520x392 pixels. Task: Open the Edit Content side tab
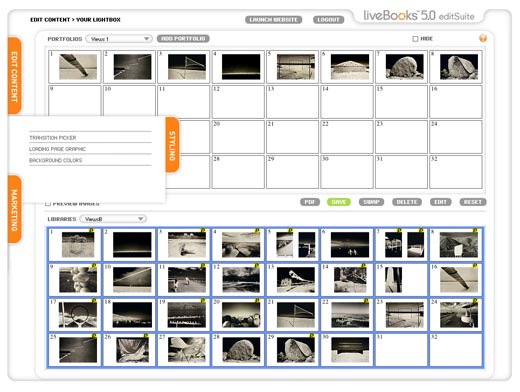pyautogui.click(x=15, y=76)
